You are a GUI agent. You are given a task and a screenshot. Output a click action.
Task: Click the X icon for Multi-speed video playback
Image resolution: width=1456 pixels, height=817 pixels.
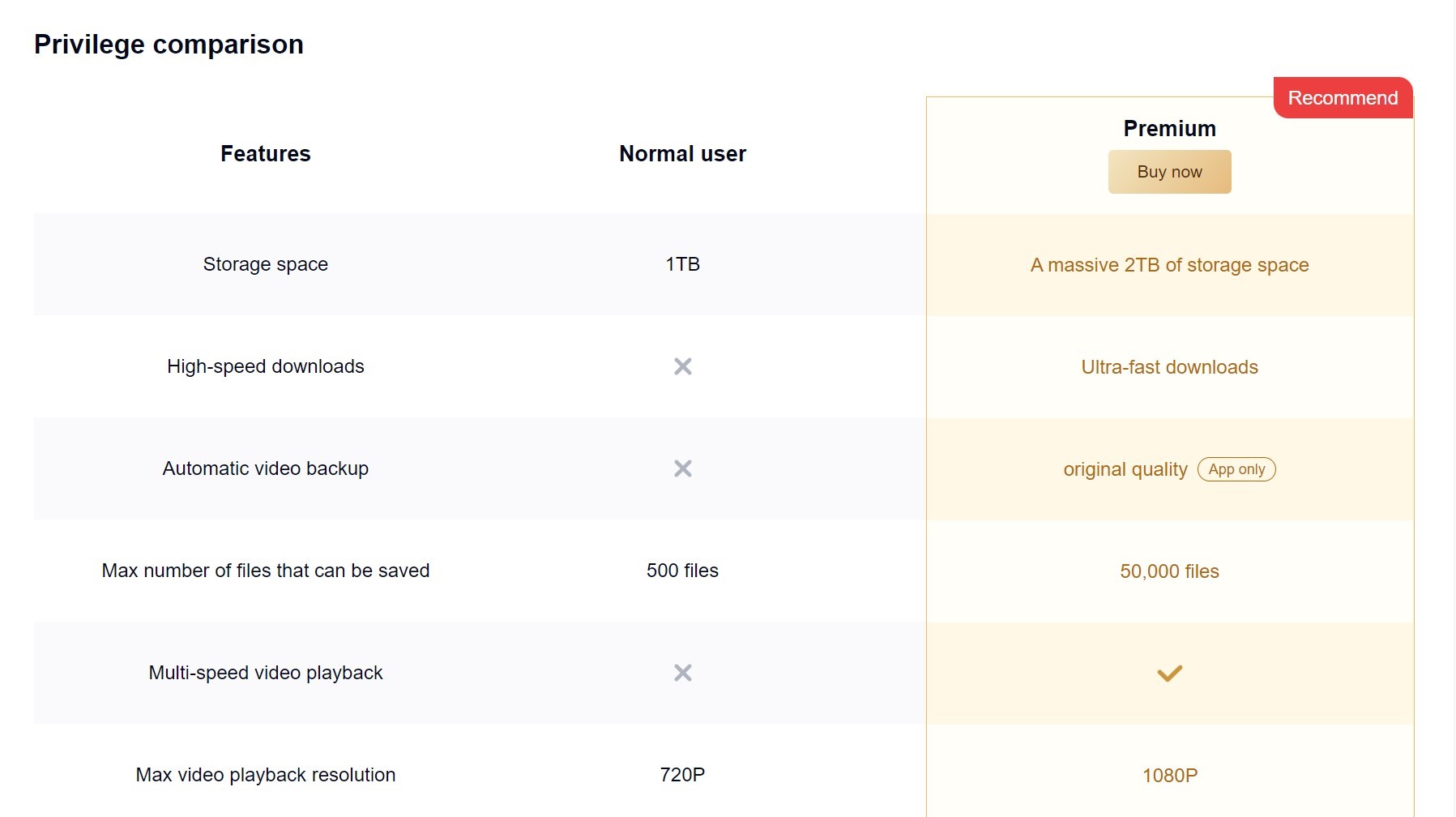683,673
